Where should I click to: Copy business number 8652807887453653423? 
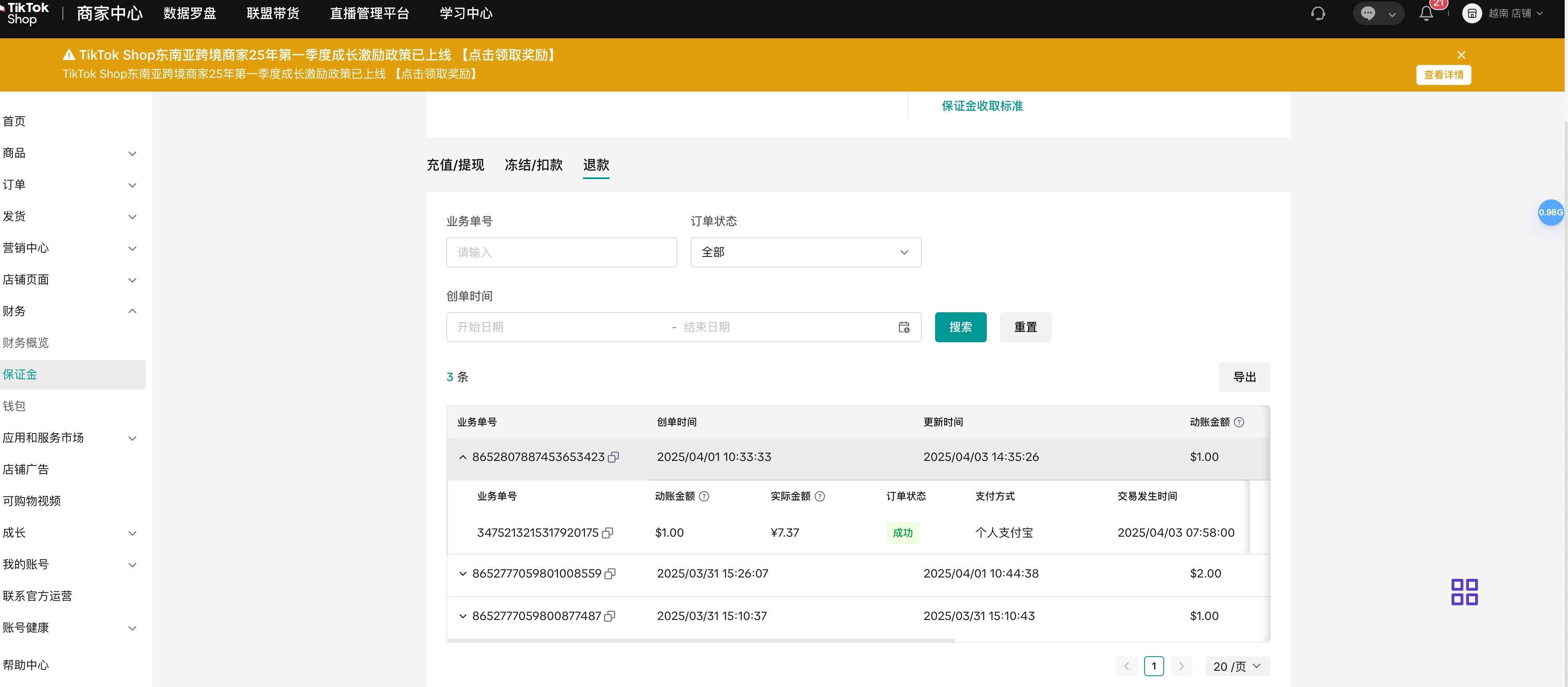(x=614, y=457)
